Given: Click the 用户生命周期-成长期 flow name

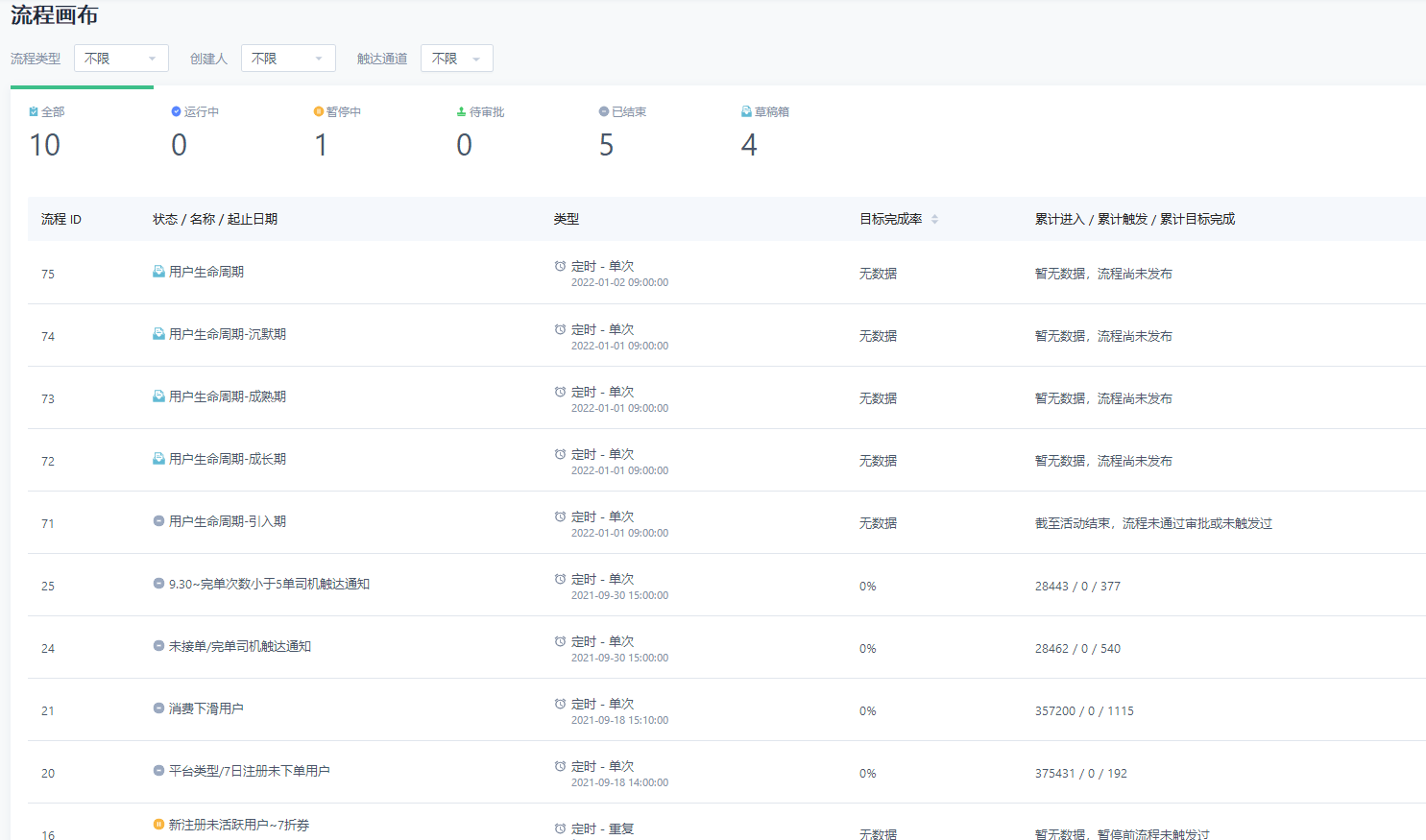Looking at the screenshot, I should click(228, 459).
